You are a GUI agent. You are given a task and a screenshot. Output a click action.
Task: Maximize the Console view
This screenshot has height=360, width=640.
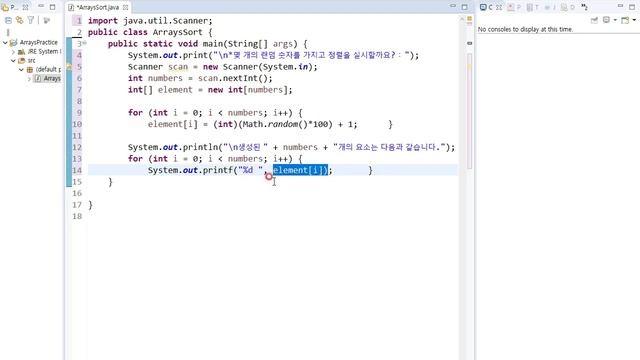[632, 7]
